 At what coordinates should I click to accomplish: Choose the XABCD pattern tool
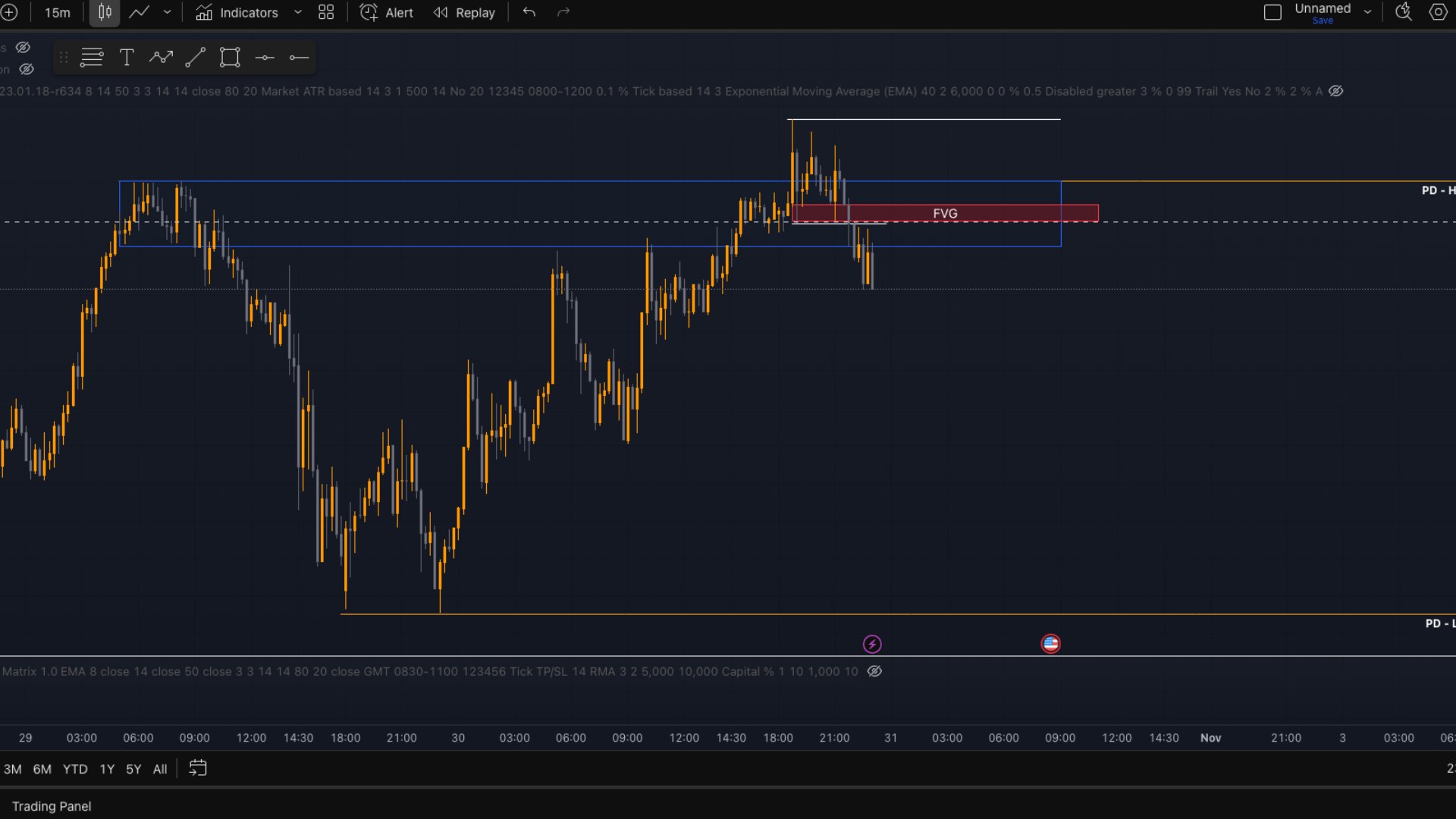click(161, 58)
